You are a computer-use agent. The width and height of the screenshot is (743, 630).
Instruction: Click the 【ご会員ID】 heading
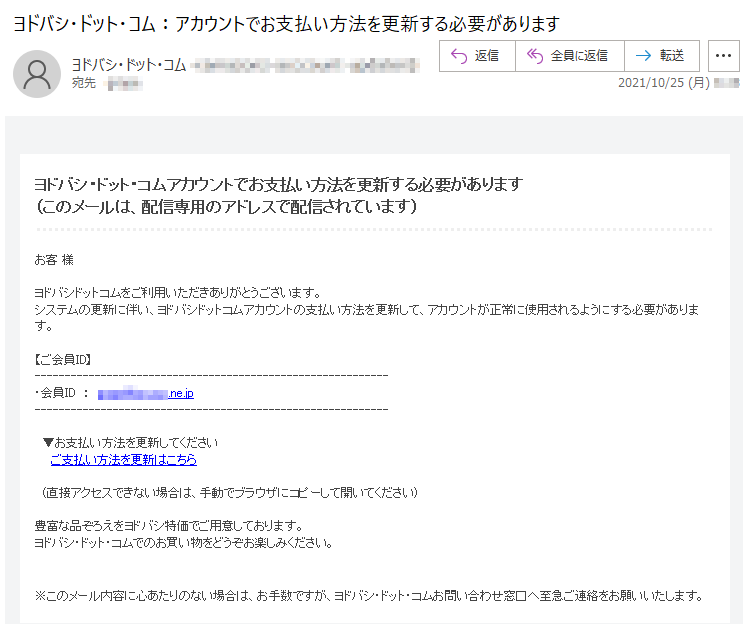[x=63, y=360]
